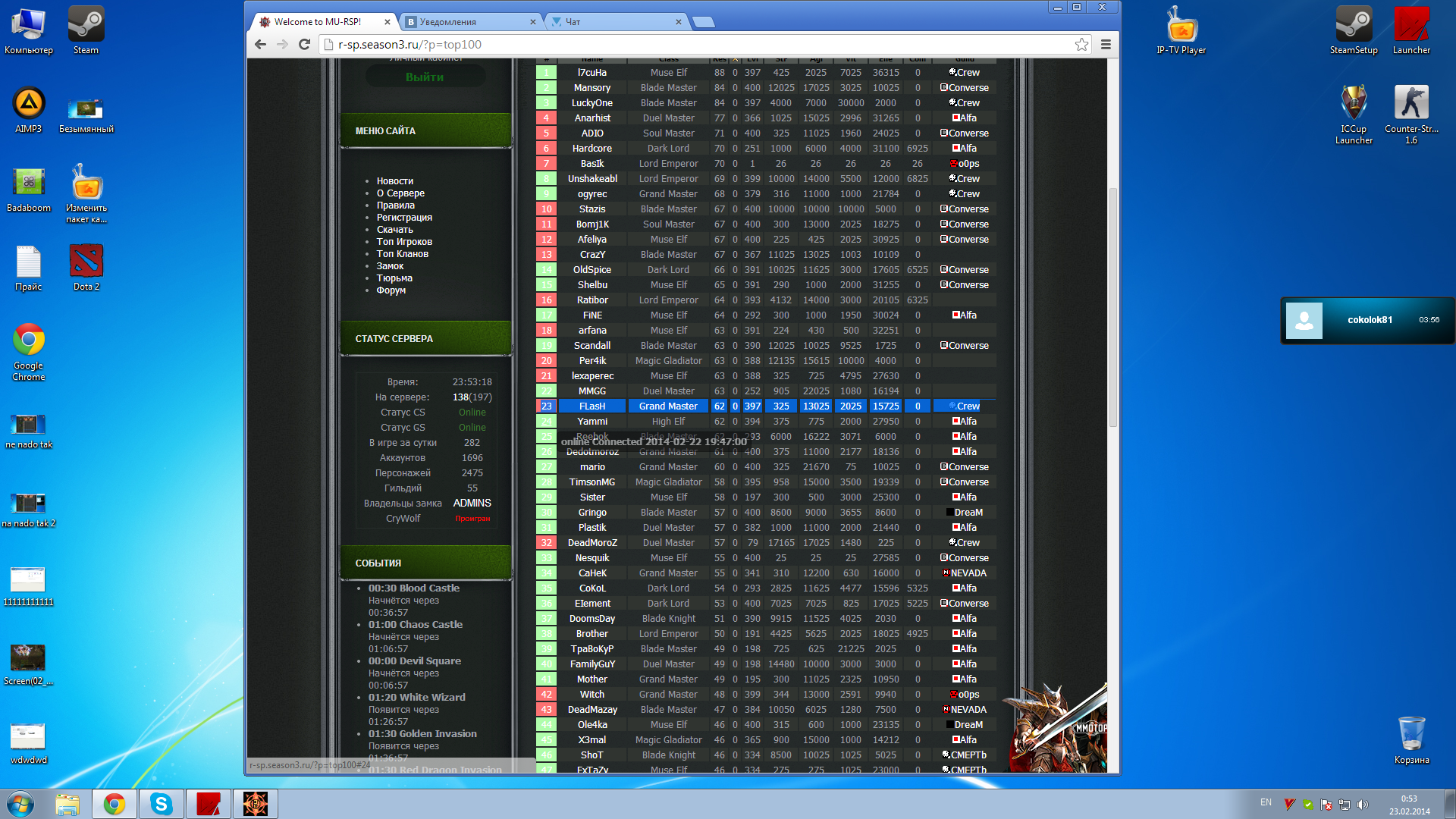This screenshot has height=819, width=1456.
Task: Click the 01:20 White Wizard event
Action: tap(417, 698)
